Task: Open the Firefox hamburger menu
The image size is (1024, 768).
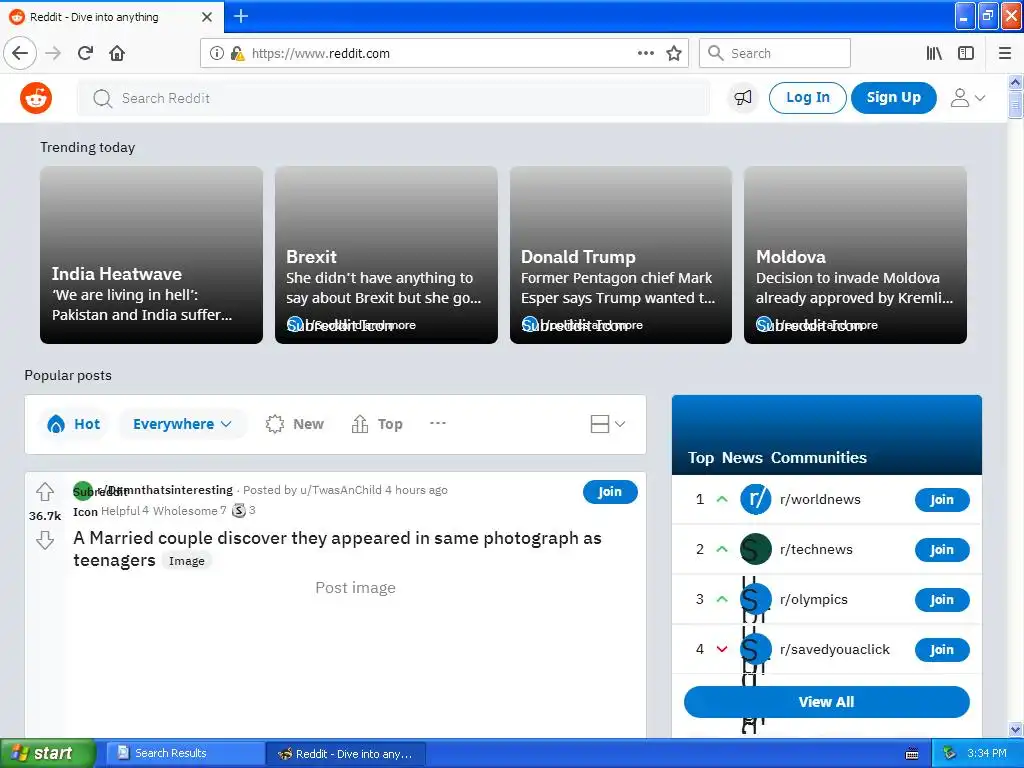Action: click(x=1005, y=54)
